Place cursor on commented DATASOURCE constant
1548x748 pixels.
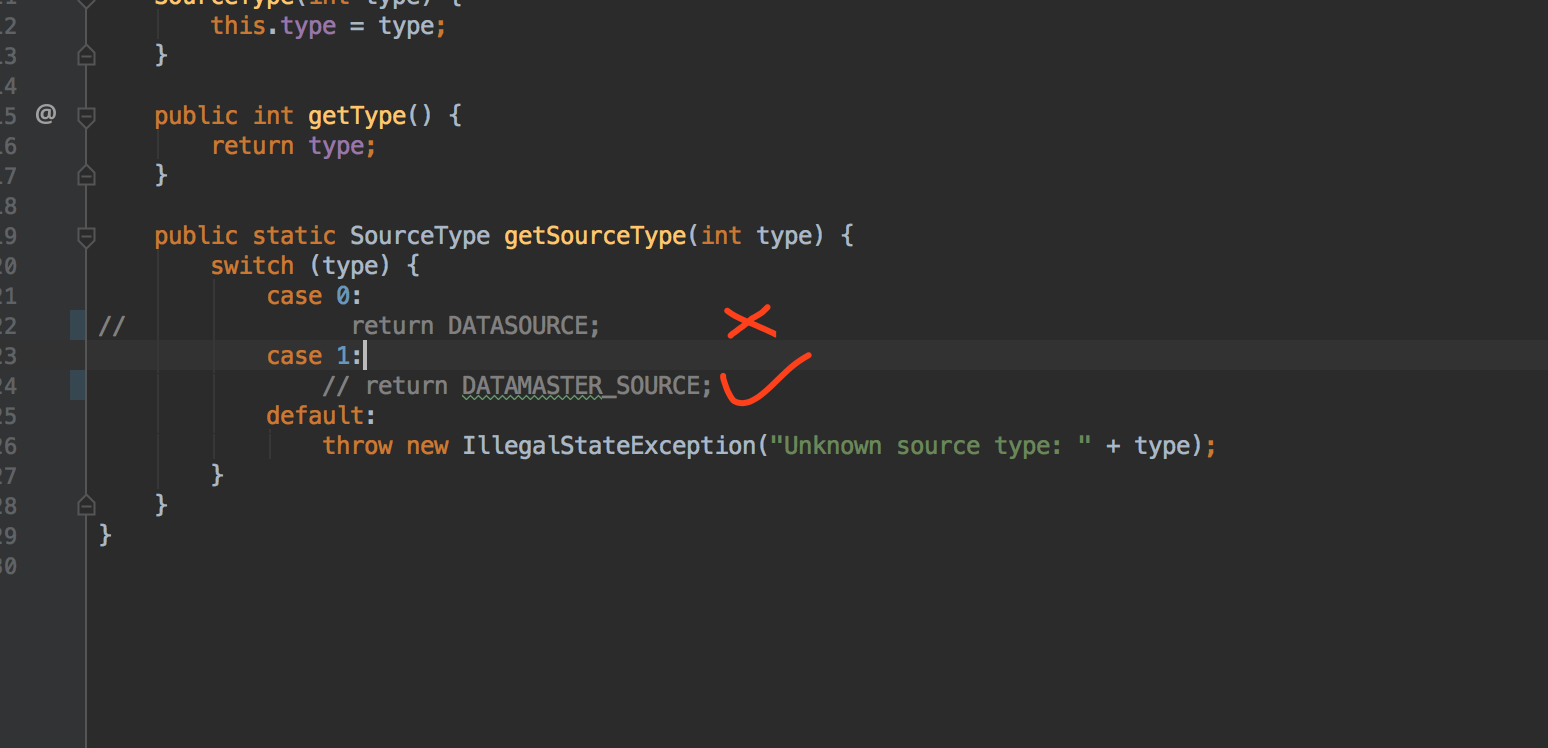point(517,326)
